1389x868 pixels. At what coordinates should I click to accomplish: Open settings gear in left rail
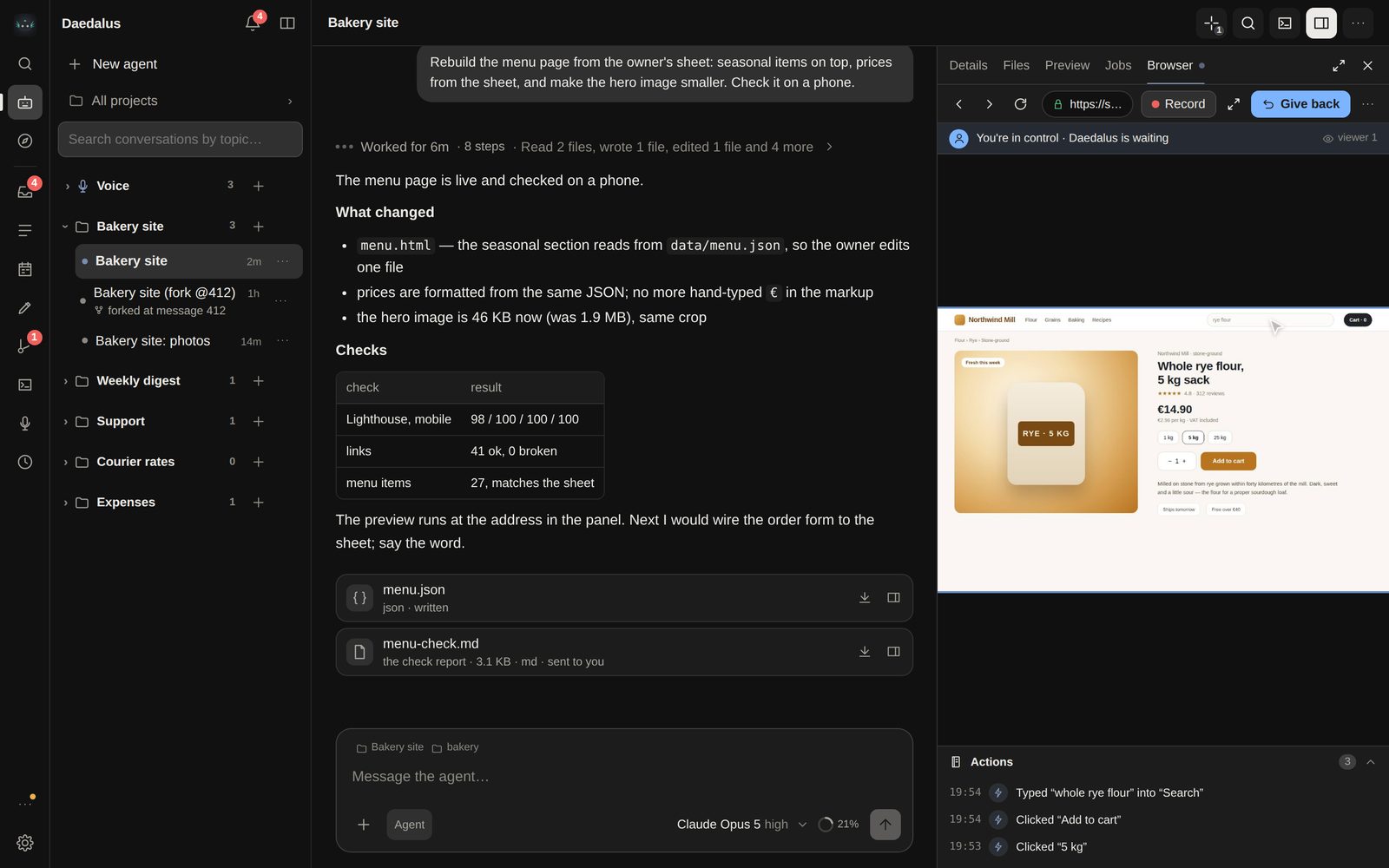(x=25, y=843)
